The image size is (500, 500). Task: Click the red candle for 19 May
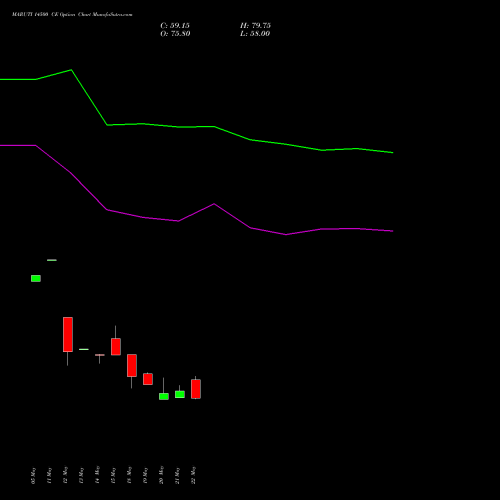pyautogui.click(x=148, y=379)
